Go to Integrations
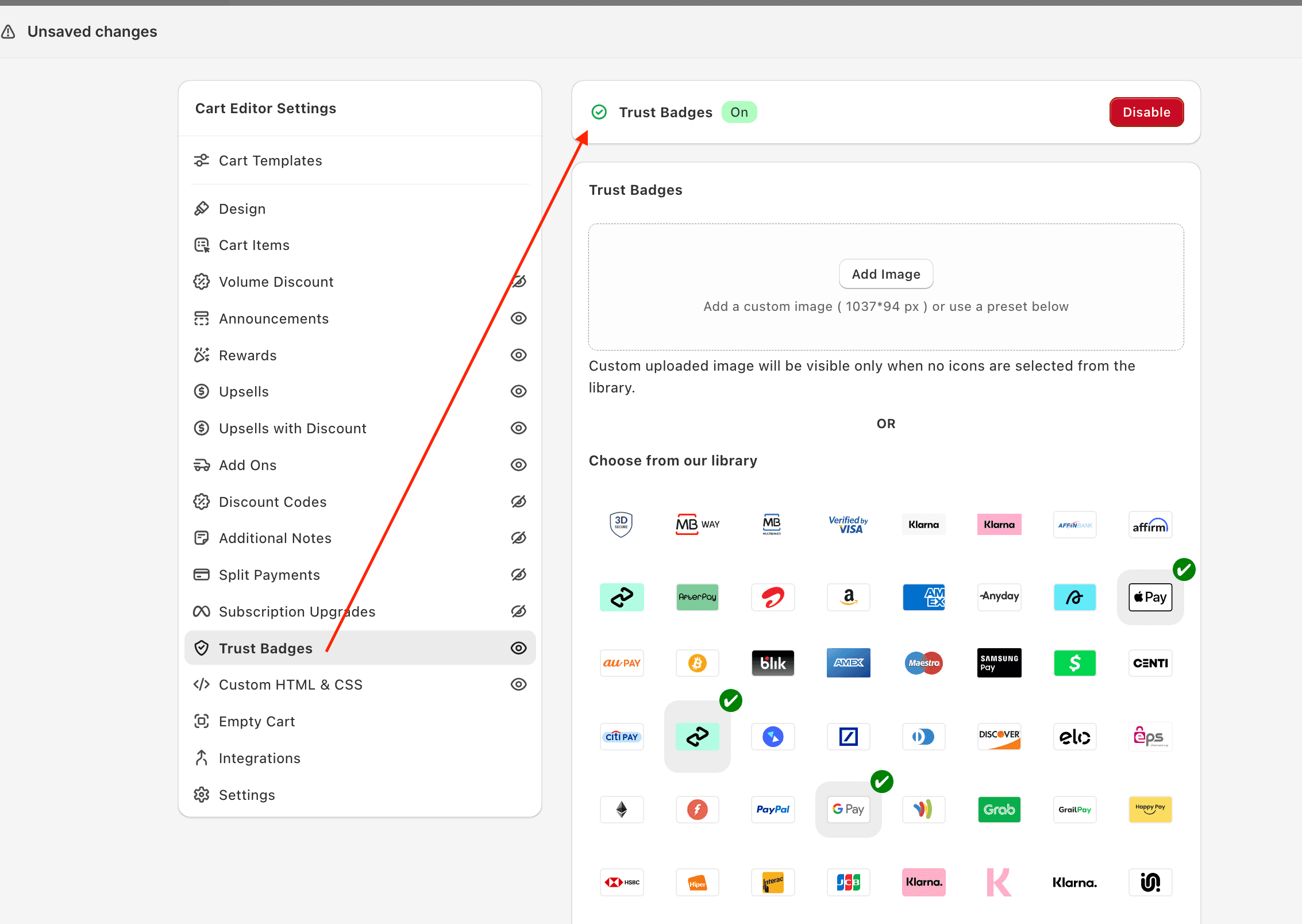 point(360,758)
